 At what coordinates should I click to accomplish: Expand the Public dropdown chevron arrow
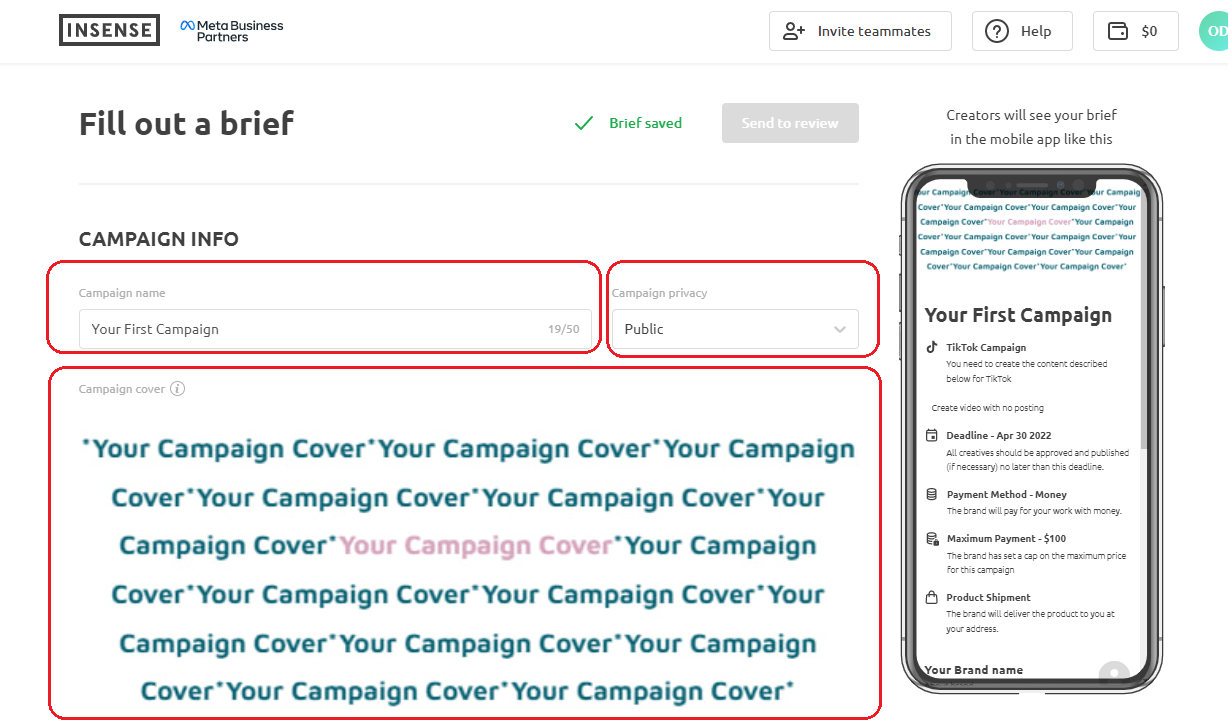point(840,329)
